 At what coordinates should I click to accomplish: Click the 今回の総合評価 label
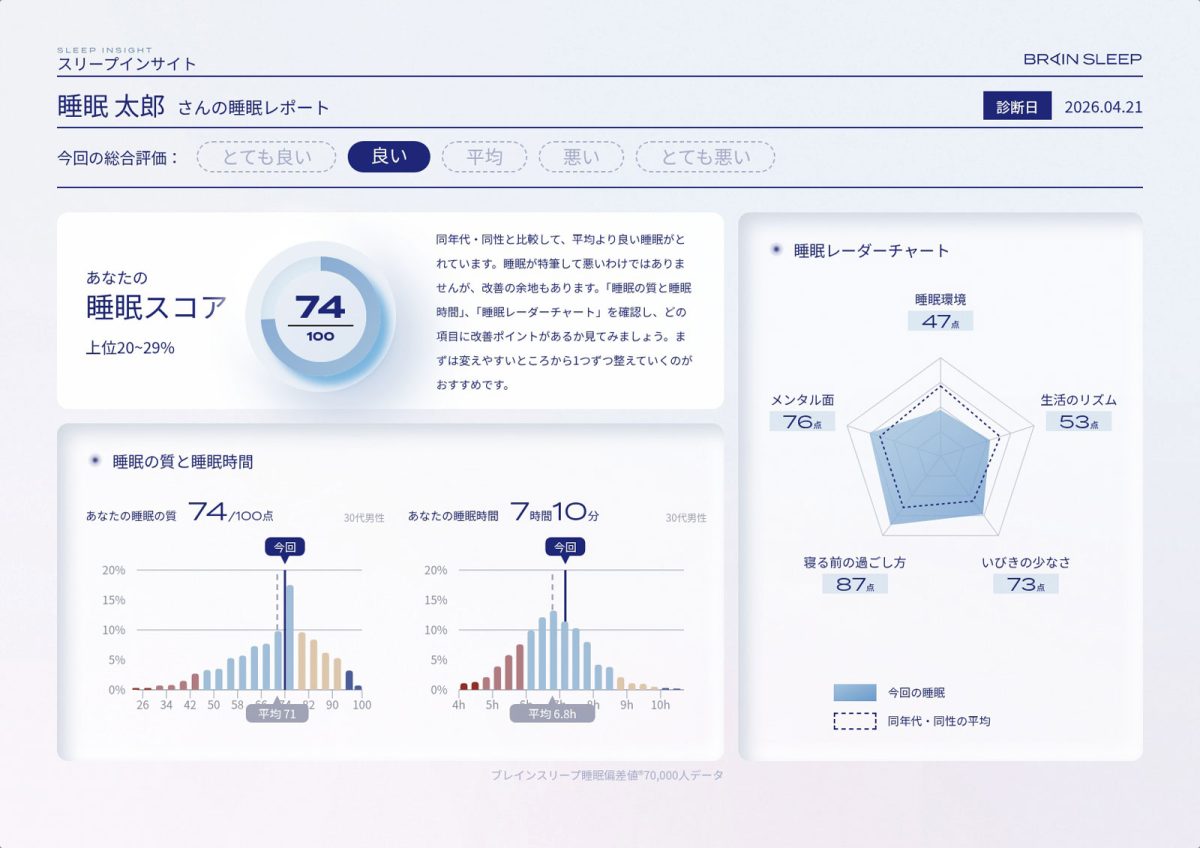[x=118, y=157]
